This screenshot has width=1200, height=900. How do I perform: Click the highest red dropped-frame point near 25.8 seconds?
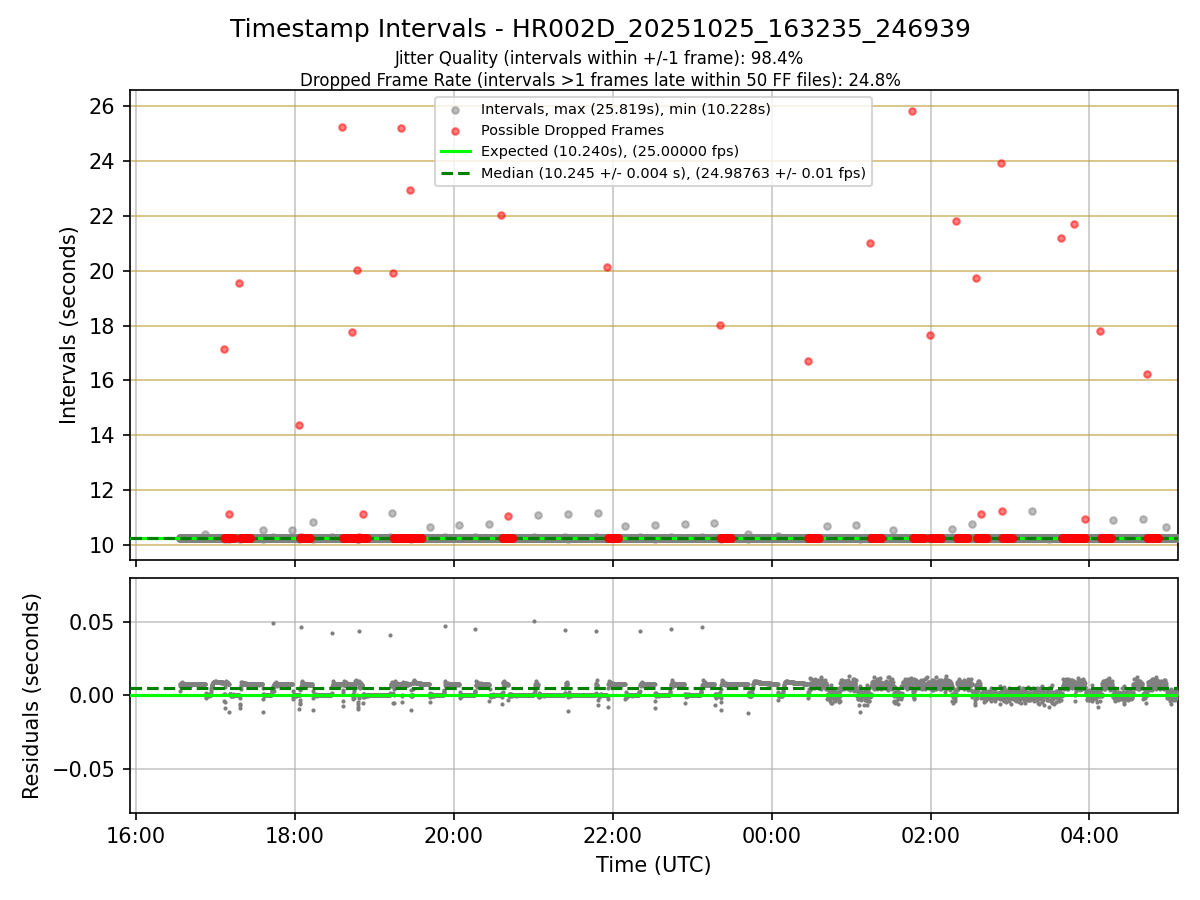point(912,111)
